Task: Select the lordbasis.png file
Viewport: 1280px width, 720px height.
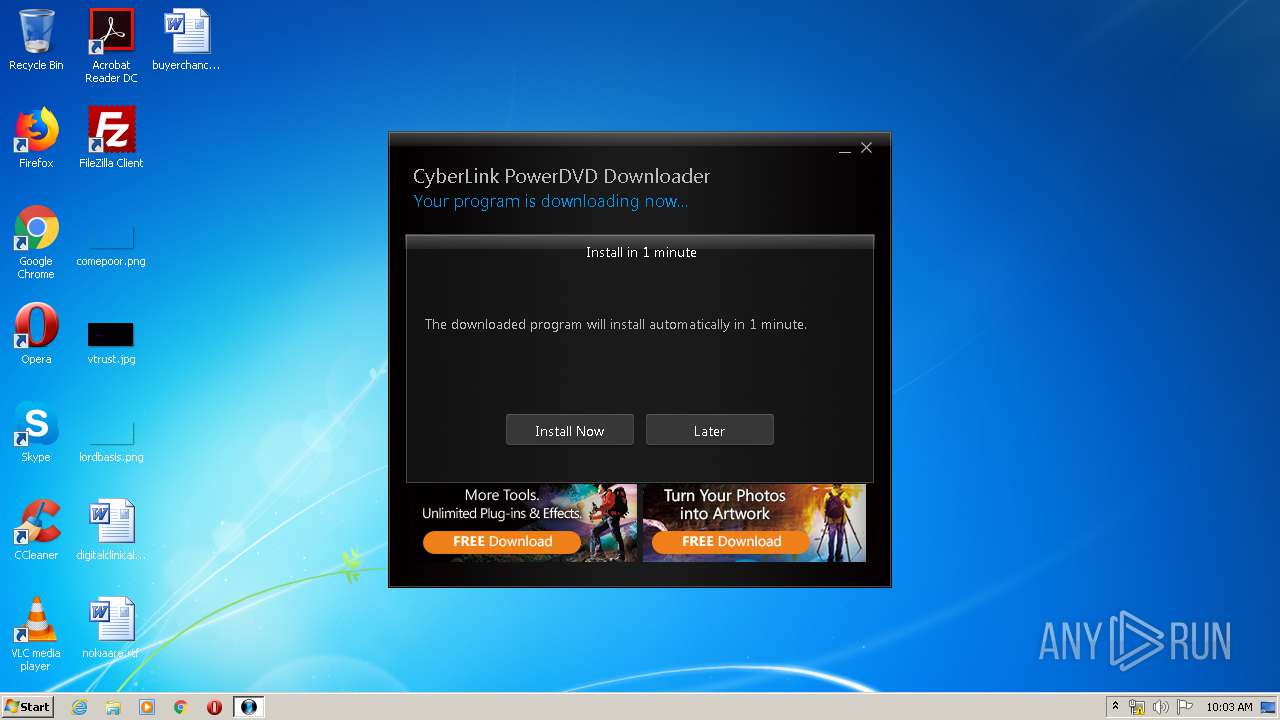Action: pyautogui.click(x=111, y=442)
